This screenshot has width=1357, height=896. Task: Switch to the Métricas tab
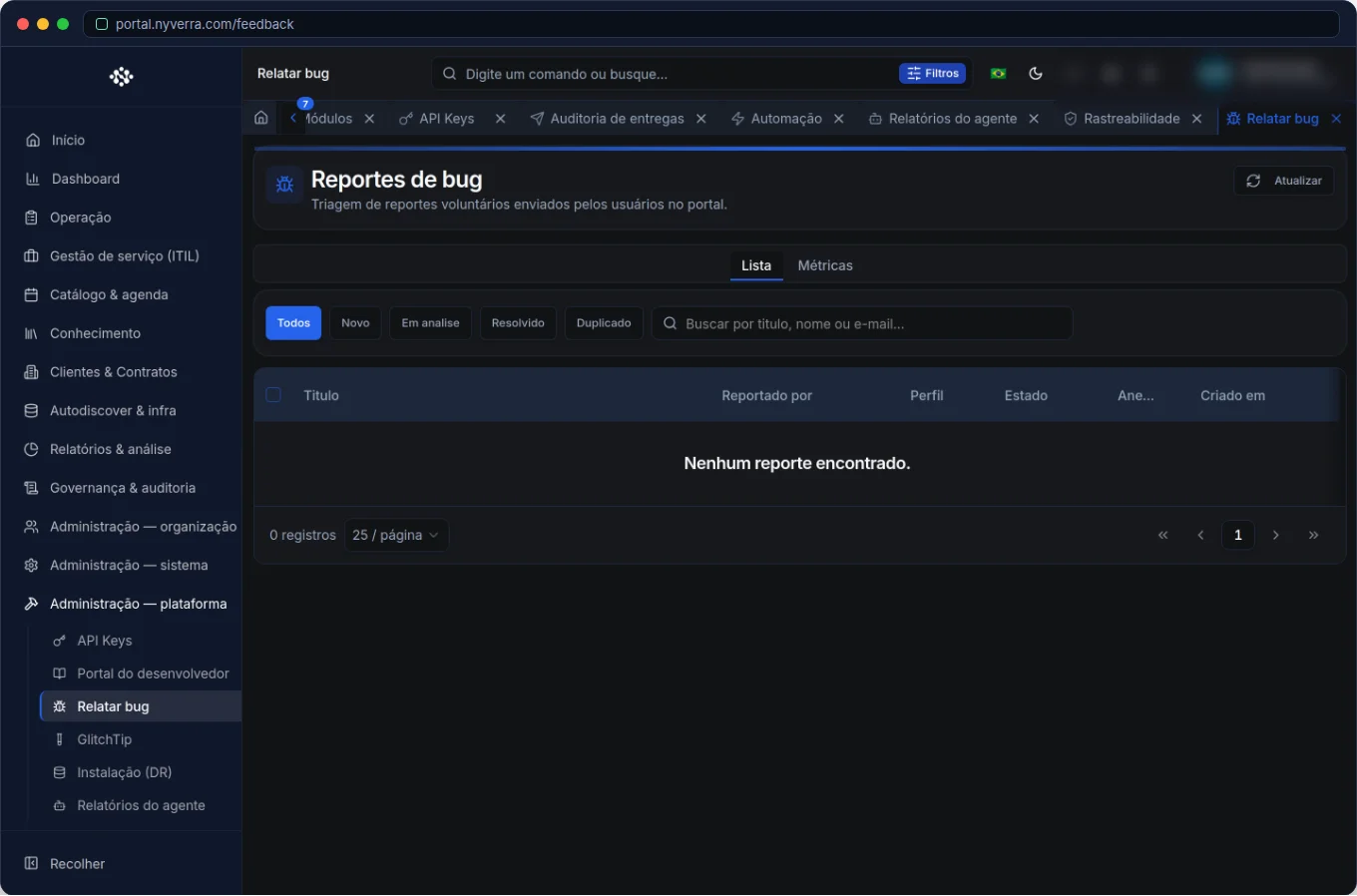(825, 265)
